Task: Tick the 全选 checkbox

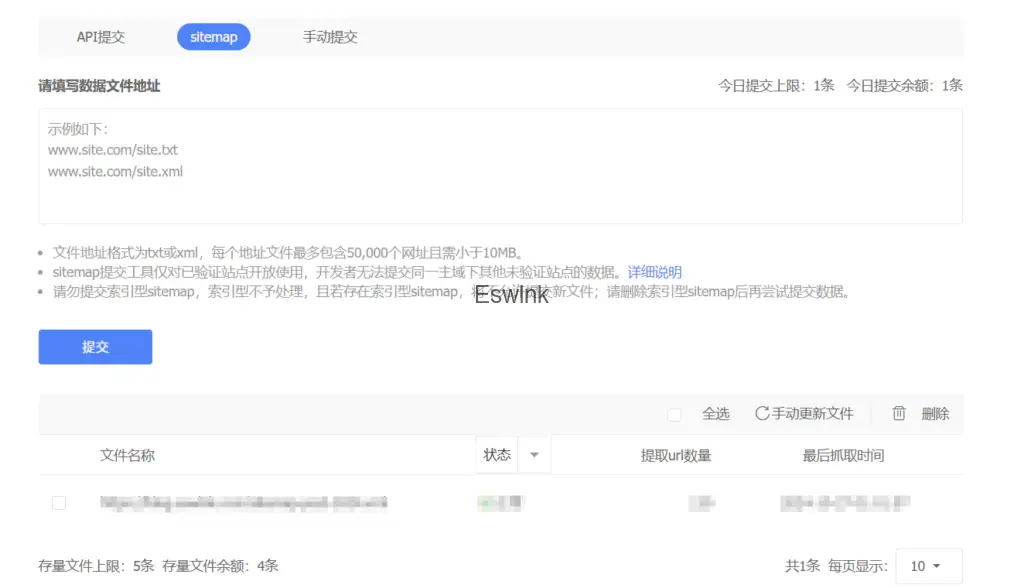Action: tap(674, 414)
